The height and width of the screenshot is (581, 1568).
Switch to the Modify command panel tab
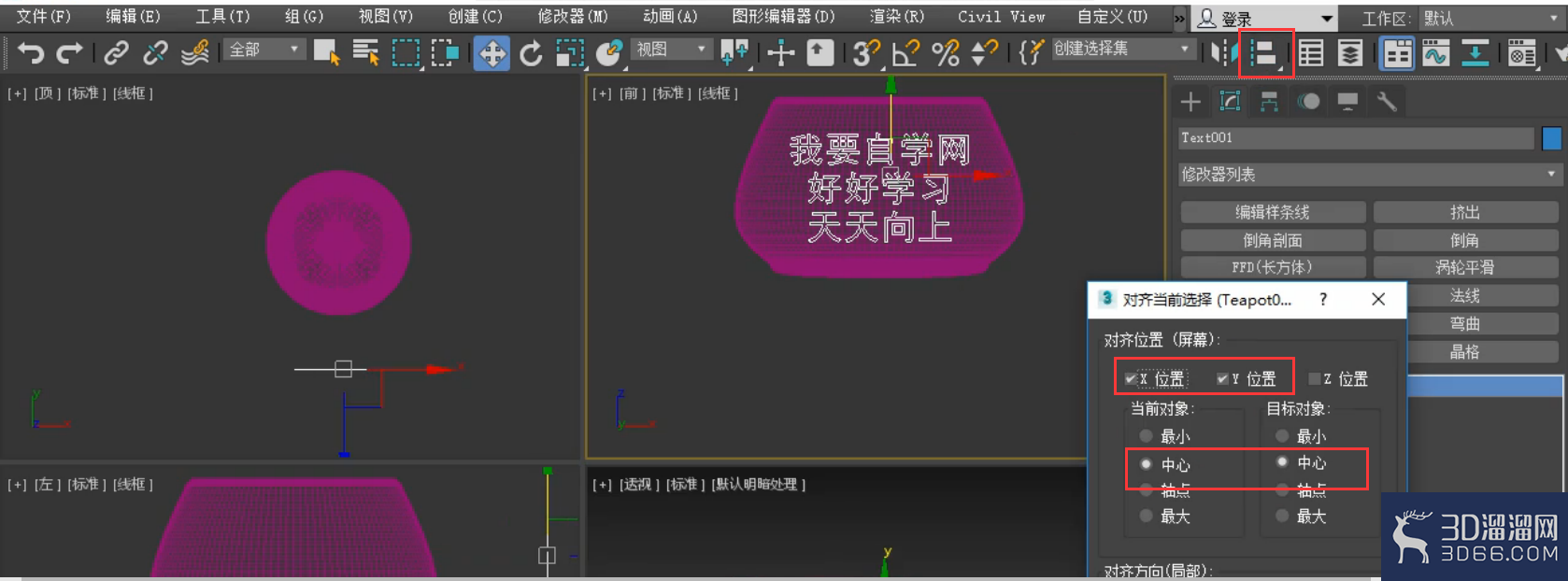click(1230, 102)
